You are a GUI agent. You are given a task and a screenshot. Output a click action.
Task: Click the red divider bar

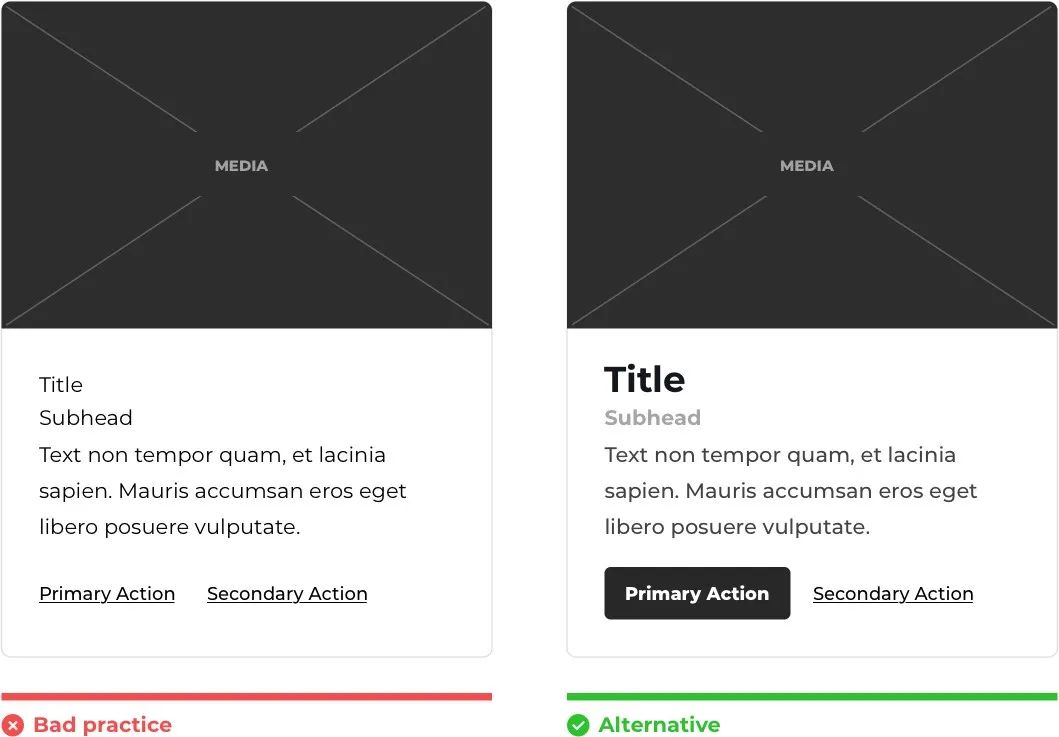246,696
